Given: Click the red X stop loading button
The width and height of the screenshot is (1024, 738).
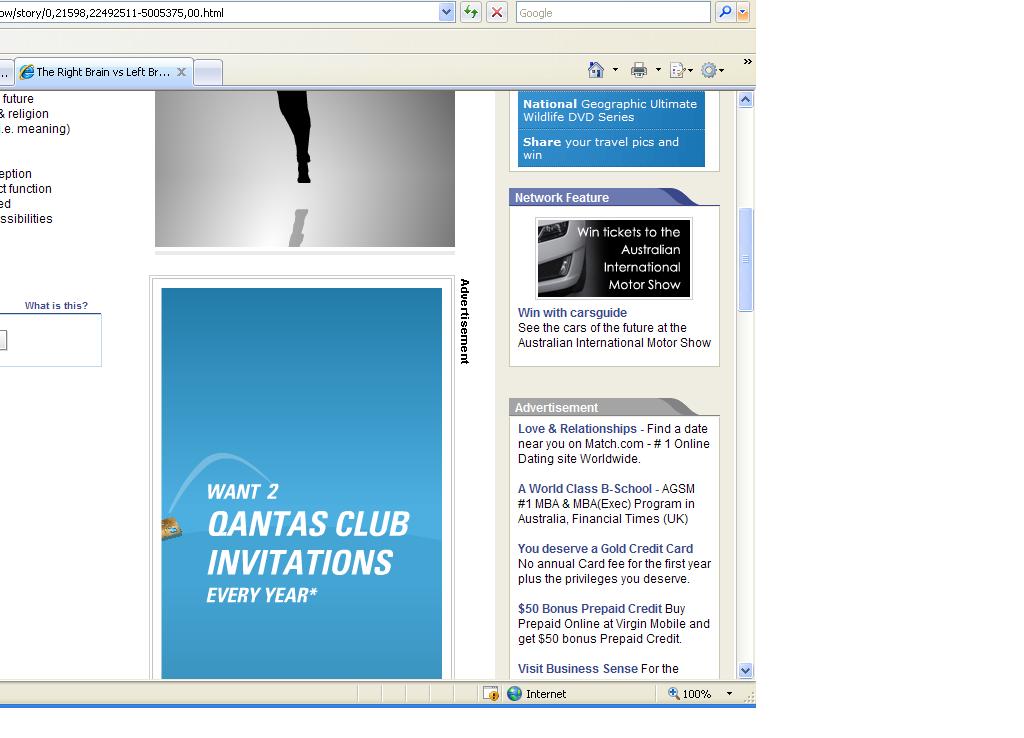Looking at the screenshot, I should tap(497, 12).
